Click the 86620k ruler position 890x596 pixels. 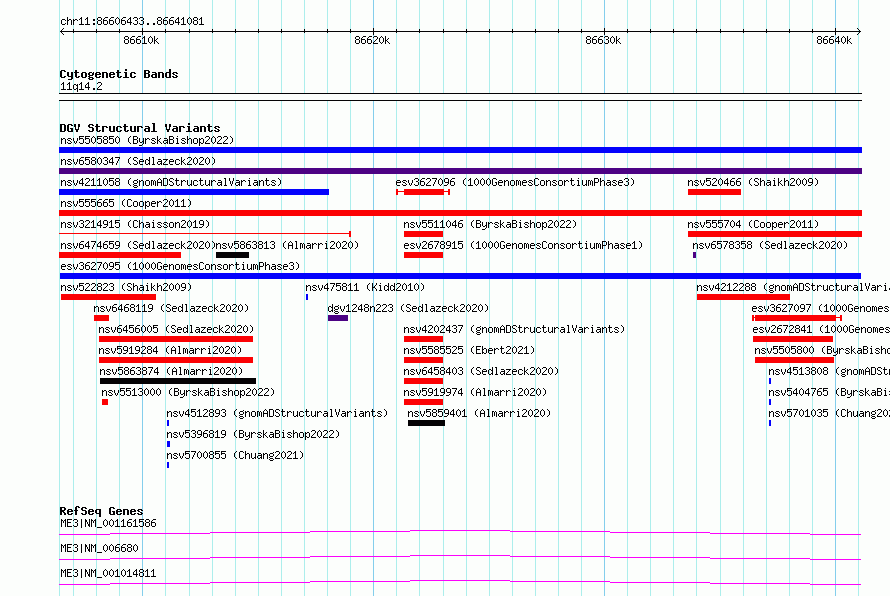pyautogui.click(x=372, y=40)
